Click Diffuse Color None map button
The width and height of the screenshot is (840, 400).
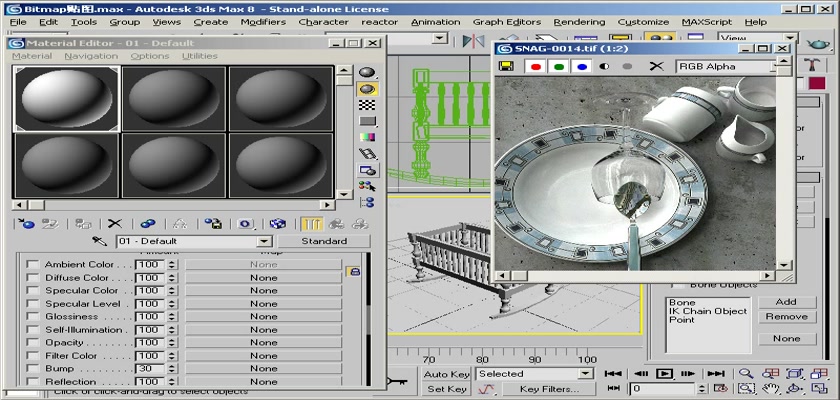263,277
